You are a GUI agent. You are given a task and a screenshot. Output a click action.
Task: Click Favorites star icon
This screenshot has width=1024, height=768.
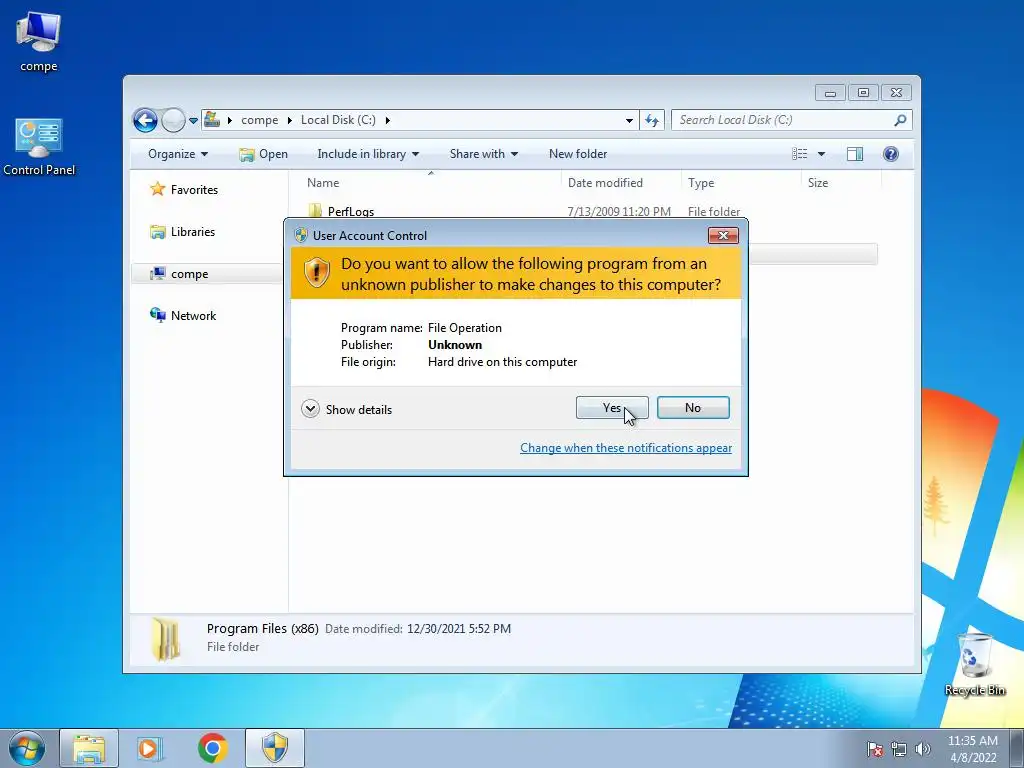tap(157, 189)
